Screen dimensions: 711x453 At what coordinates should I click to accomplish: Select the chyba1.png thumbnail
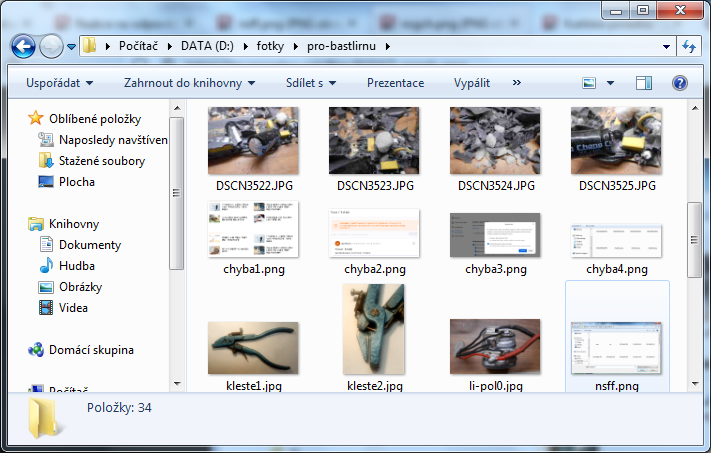tap(253, 229)
